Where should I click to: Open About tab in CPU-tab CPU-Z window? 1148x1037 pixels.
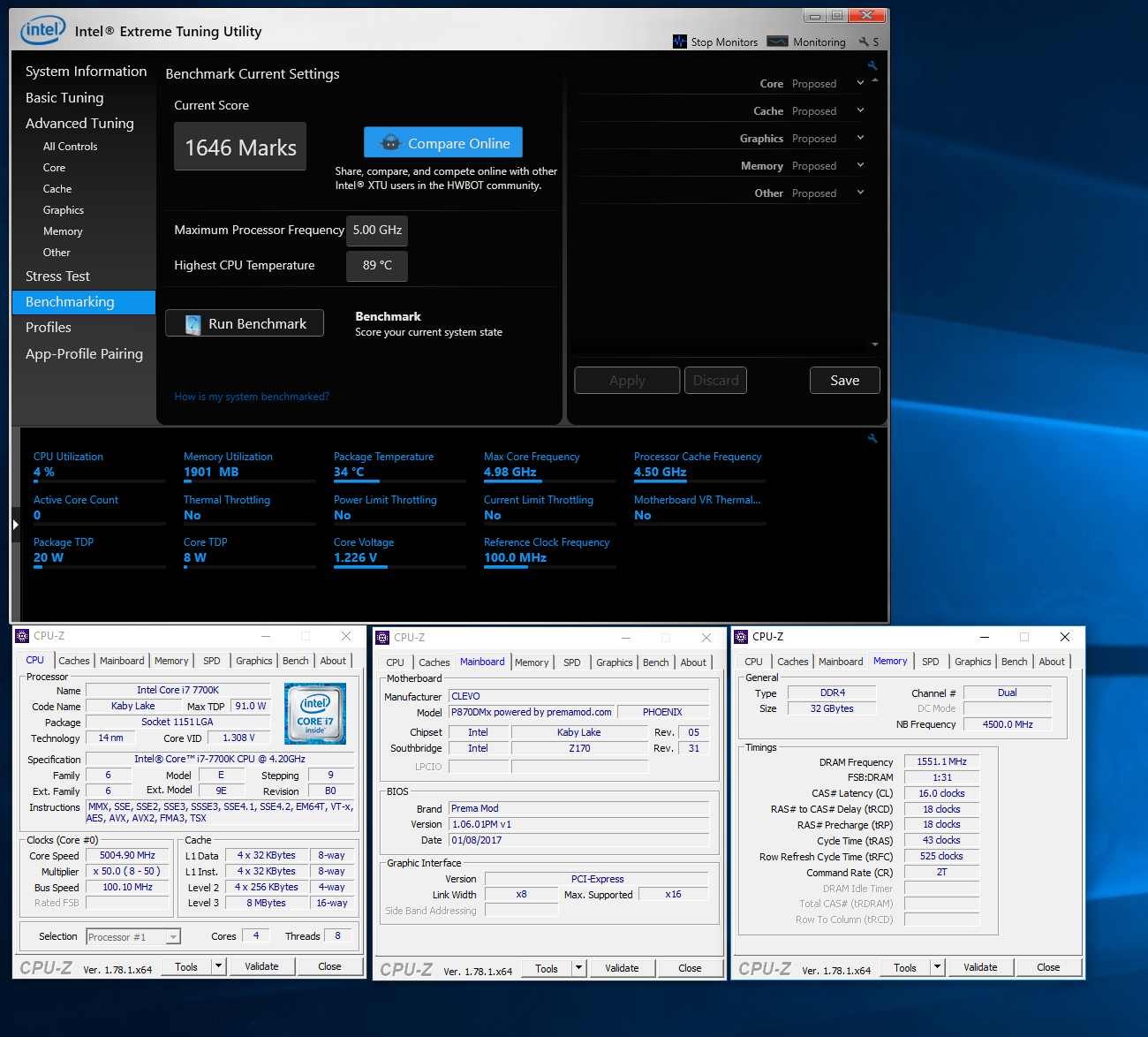[333, 661]
